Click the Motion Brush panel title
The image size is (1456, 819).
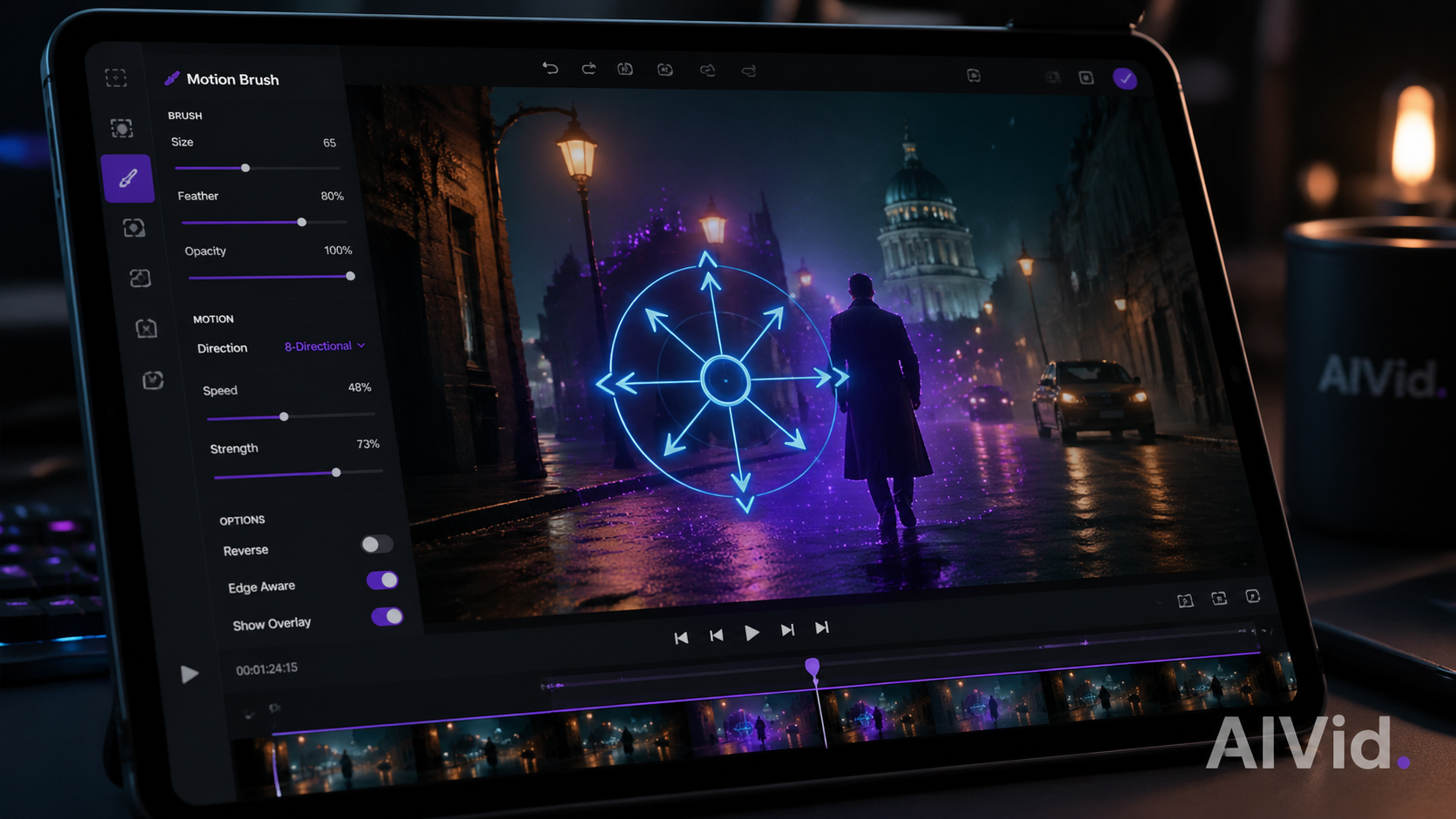pos(233,79)
